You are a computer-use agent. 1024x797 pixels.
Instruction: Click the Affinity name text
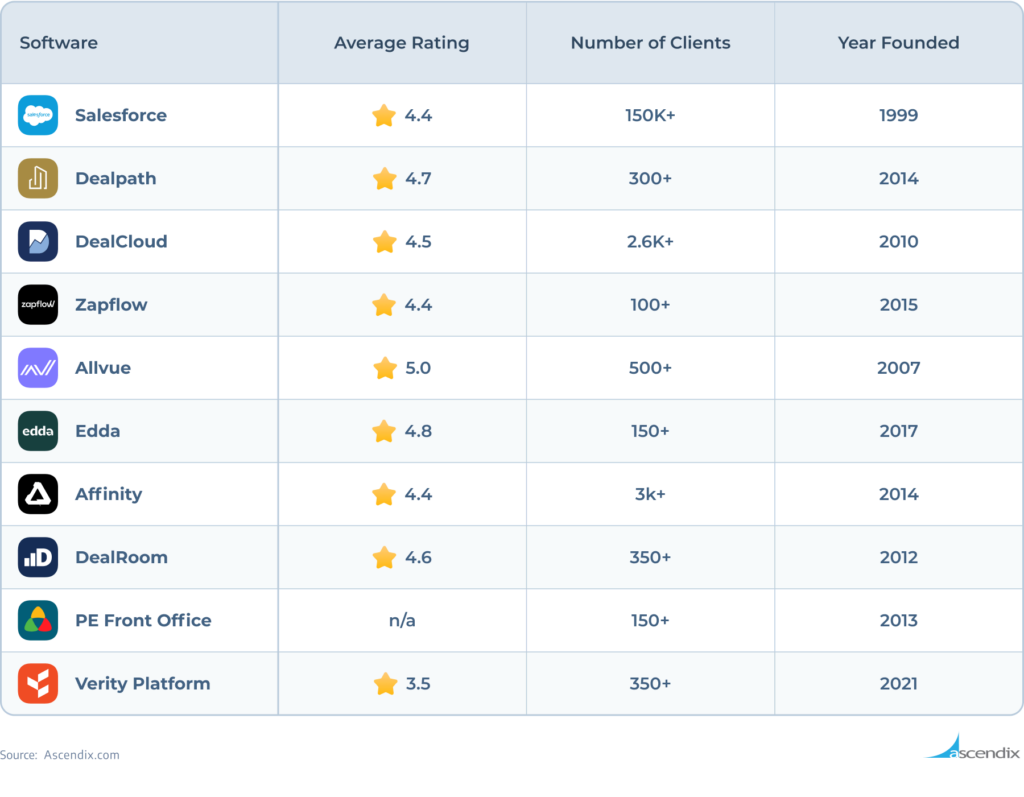point(108,495)
